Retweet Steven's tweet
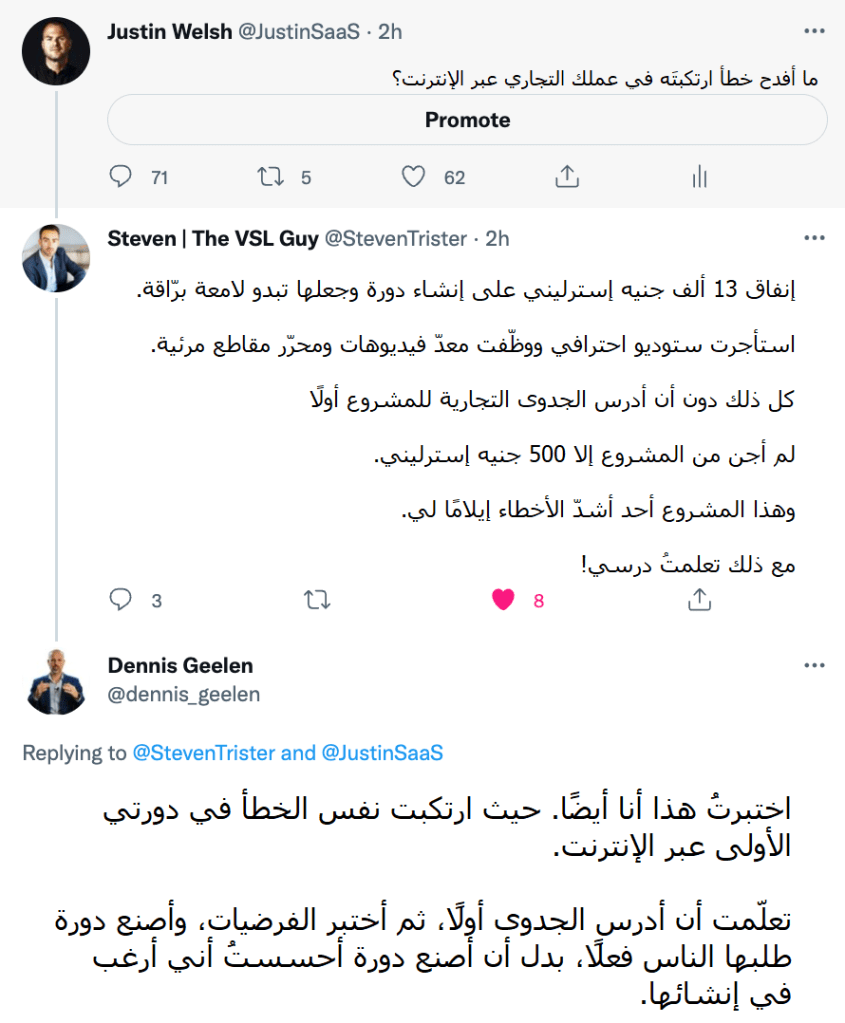Screen dimensions: 845x1023 tap(317, 600)
